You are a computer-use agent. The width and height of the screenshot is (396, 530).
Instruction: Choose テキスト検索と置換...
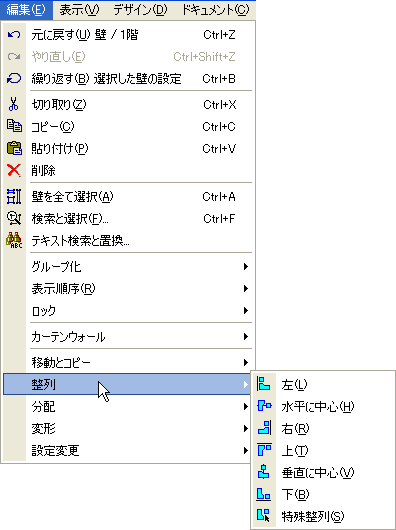pyautogui.click(x=128, y=241)
